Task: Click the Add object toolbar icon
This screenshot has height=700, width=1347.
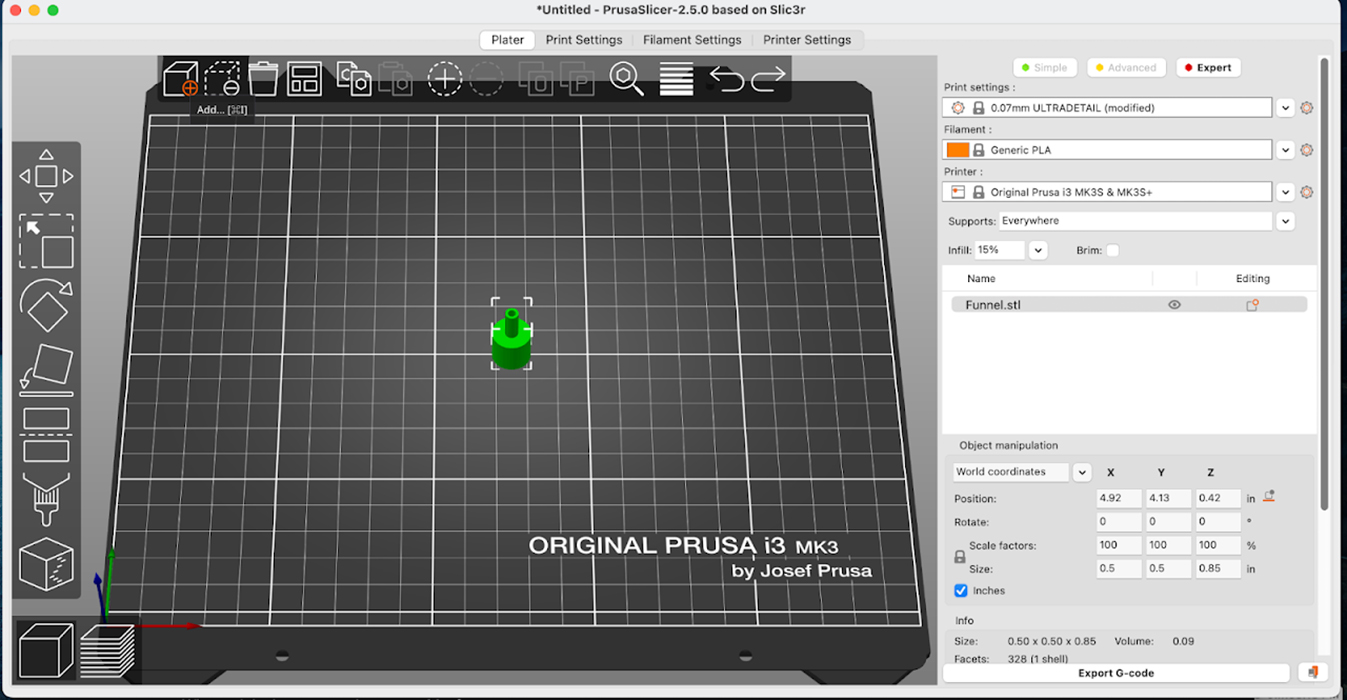Action: point(183,78)
